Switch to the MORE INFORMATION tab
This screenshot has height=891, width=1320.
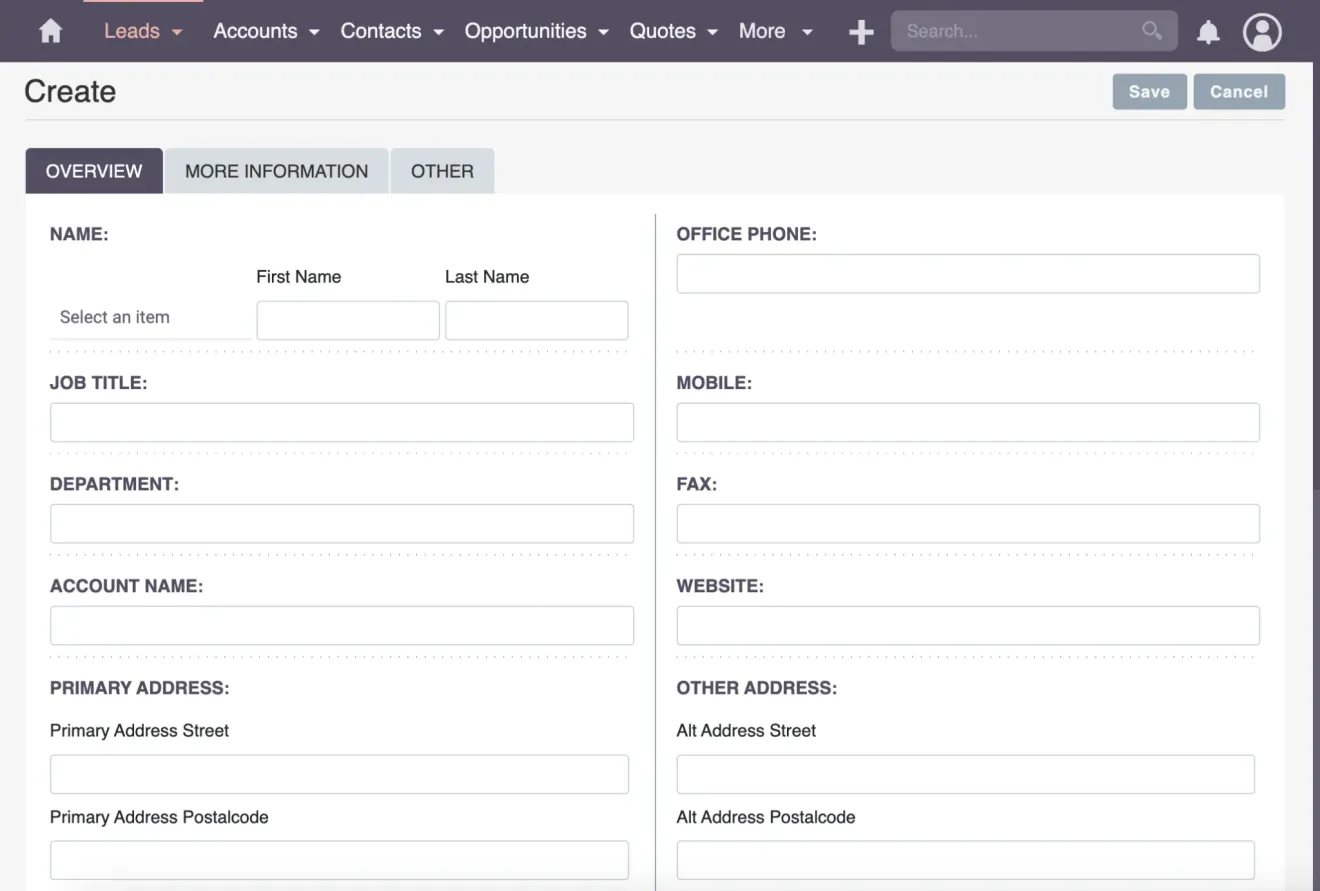pyautogui.click(x=276, y=171)
